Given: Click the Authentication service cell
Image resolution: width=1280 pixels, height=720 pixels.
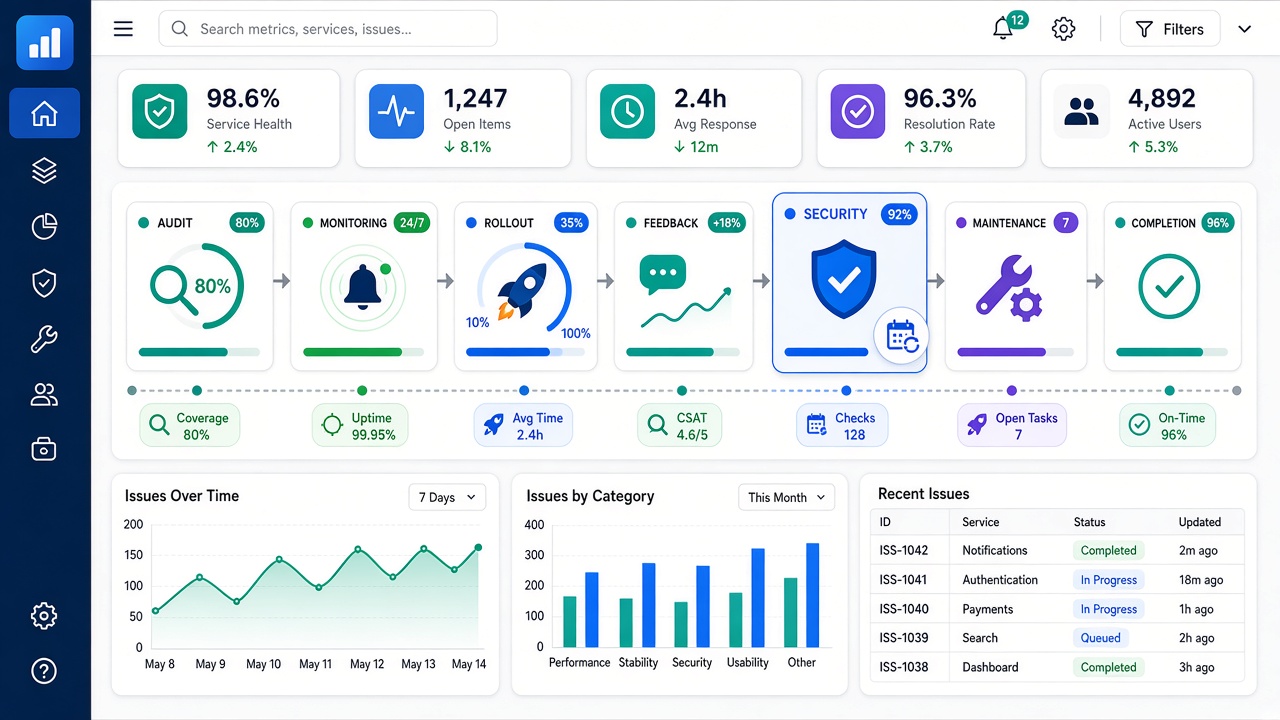Looking at the screenshot, I should 1000,580.
